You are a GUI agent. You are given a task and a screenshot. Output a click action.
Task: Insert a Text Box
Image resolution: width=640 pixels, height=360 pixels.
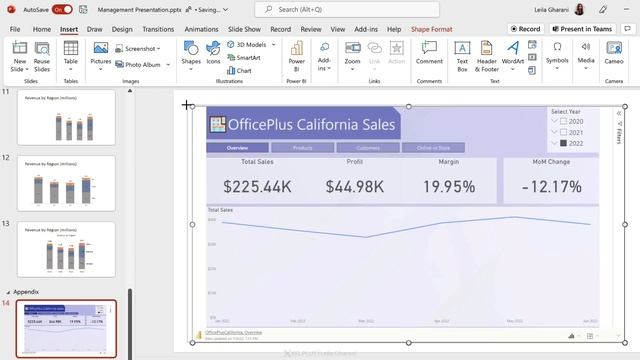[462, 57]
